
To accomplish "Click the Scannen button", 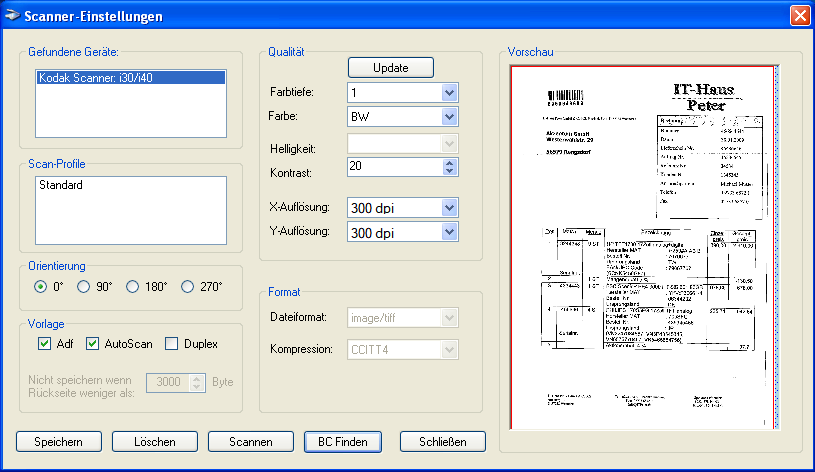I will coord(251,442).
